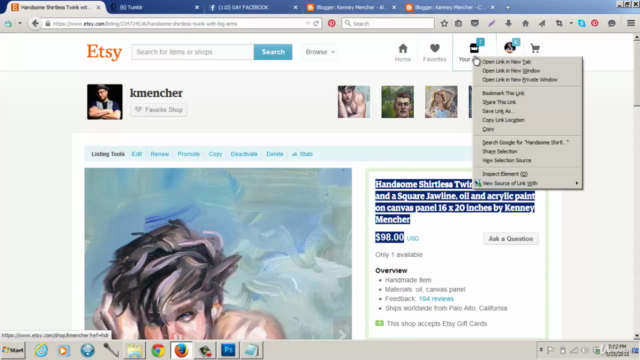Select Save Link As
This screenshot has width=640, height=360.
pyautogui.click(x=527, y=111)
